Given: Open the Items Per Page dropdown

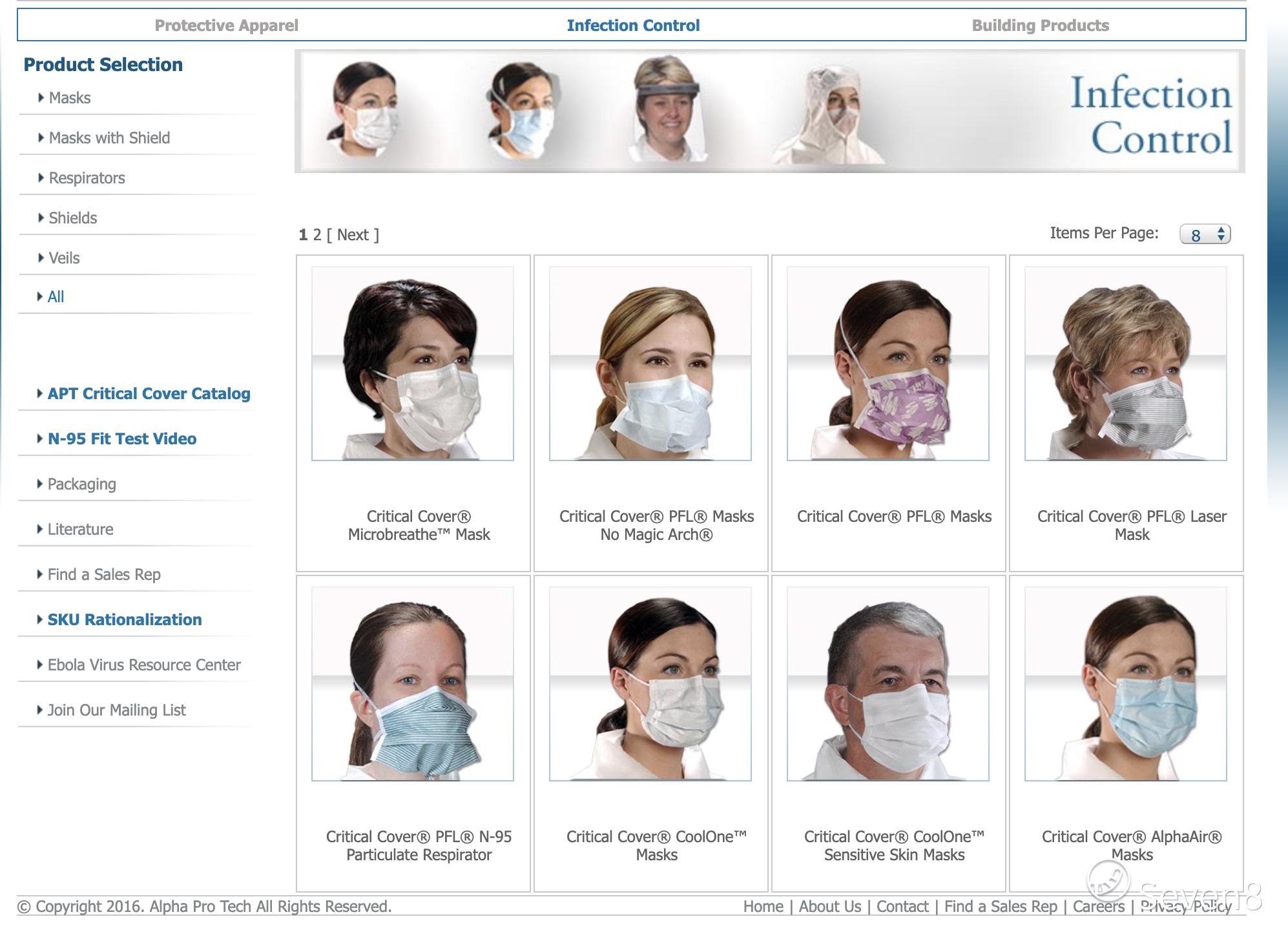Looking at the screenshot, I should tap(1205, 234).
